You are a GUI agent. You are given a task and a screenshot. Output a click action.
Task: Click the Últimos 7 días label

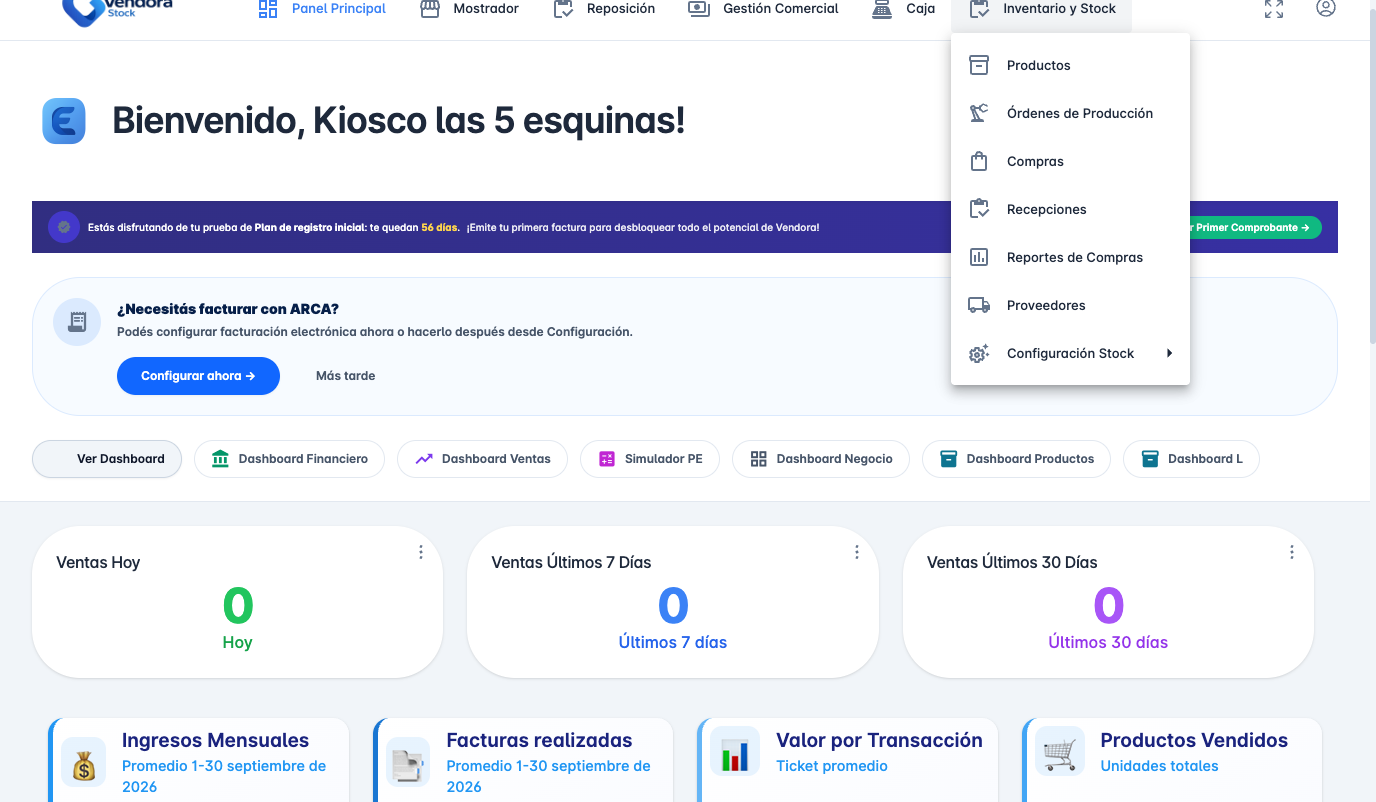(673, 642)
